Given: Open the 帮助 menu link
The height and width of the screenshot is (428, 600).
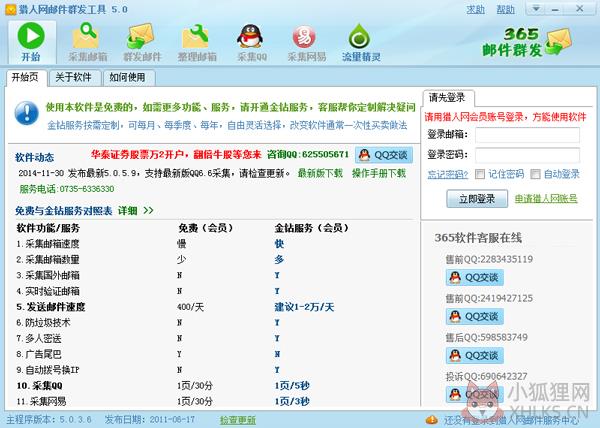Looking at the screenshot, I should pos(505,9).
